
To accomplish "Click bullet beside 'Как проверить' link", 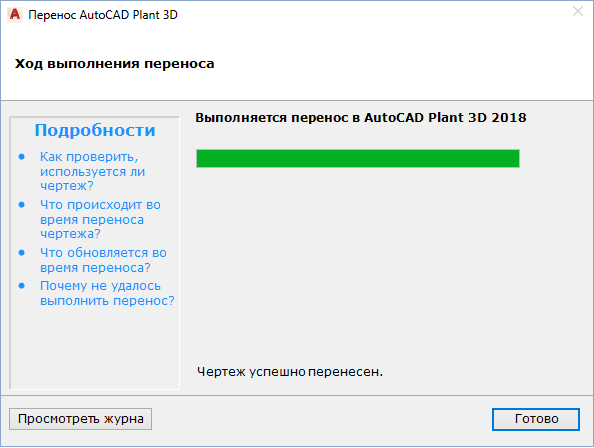I will point(22,156).
